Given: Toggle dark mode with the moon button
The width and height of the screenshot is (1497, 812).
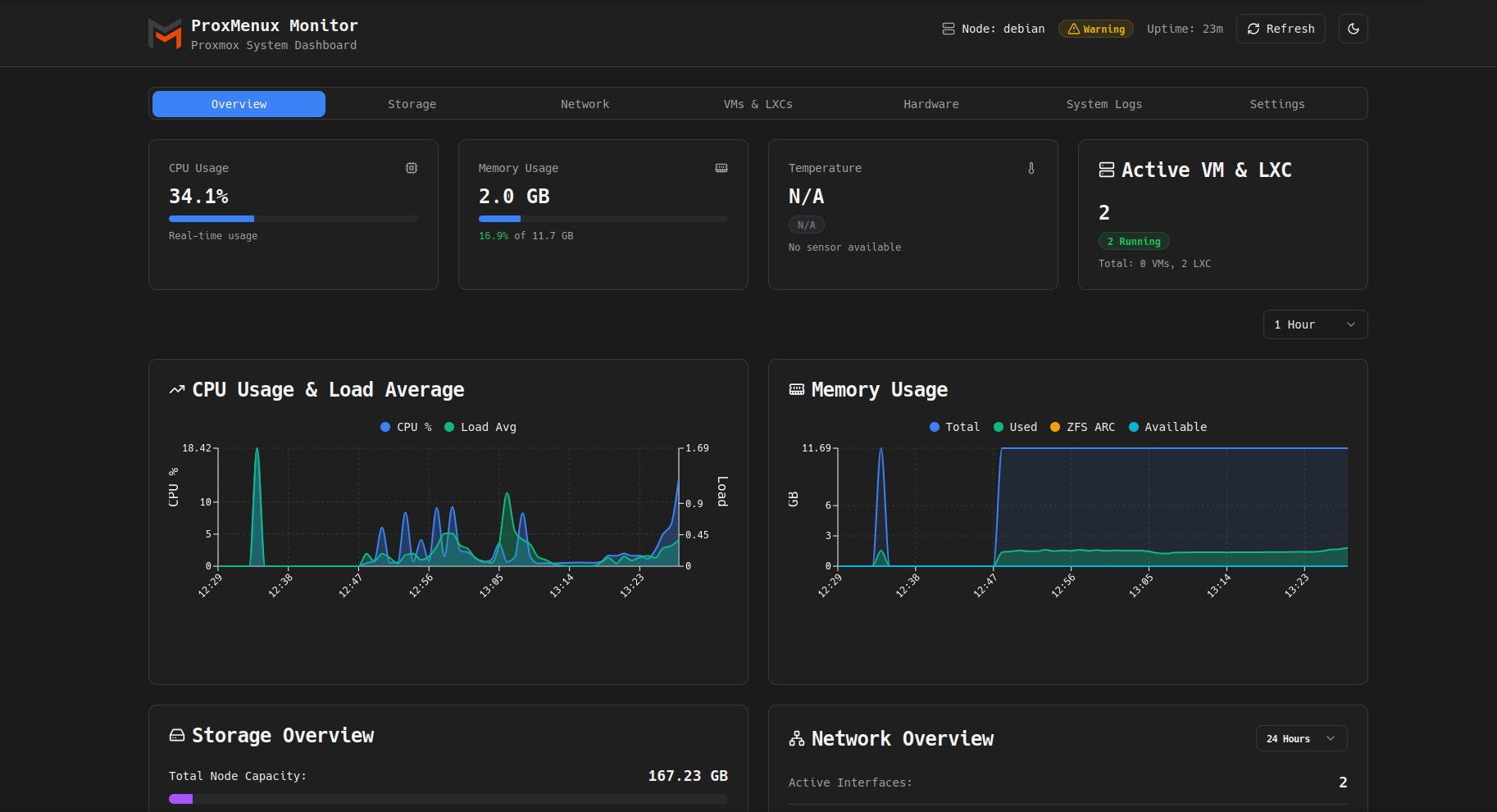Looking at the screenshot, I should pyautogui.click(x=1354, y=29).
